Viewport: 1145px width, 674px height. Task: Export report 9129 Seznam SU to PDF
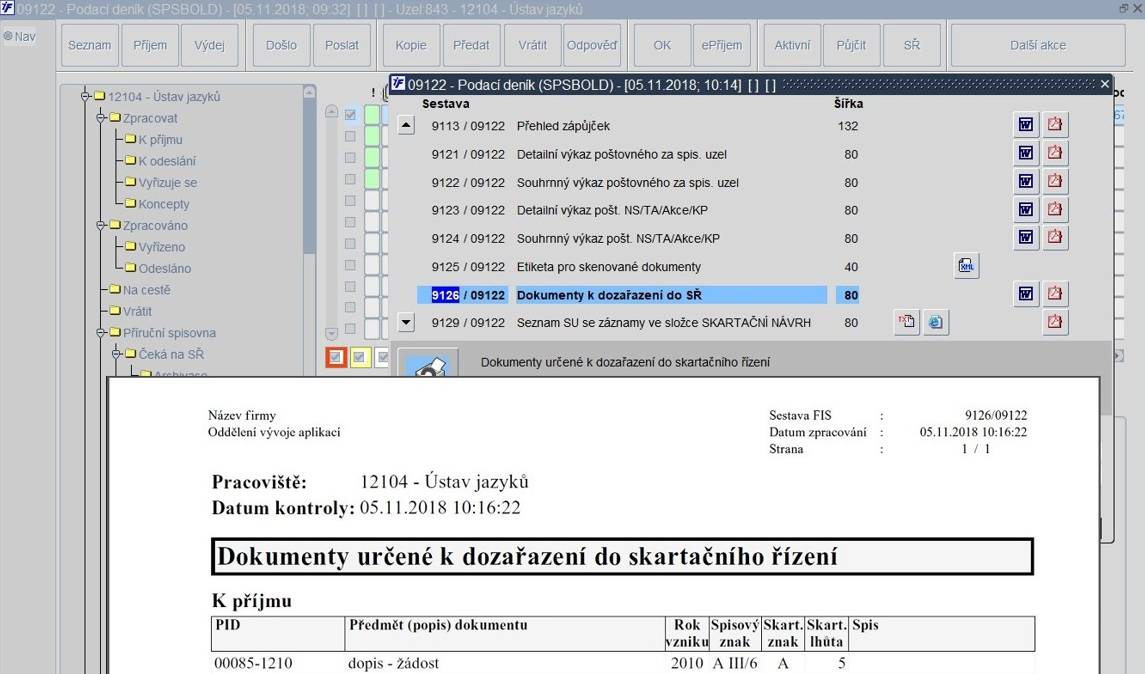[1055, 322]
